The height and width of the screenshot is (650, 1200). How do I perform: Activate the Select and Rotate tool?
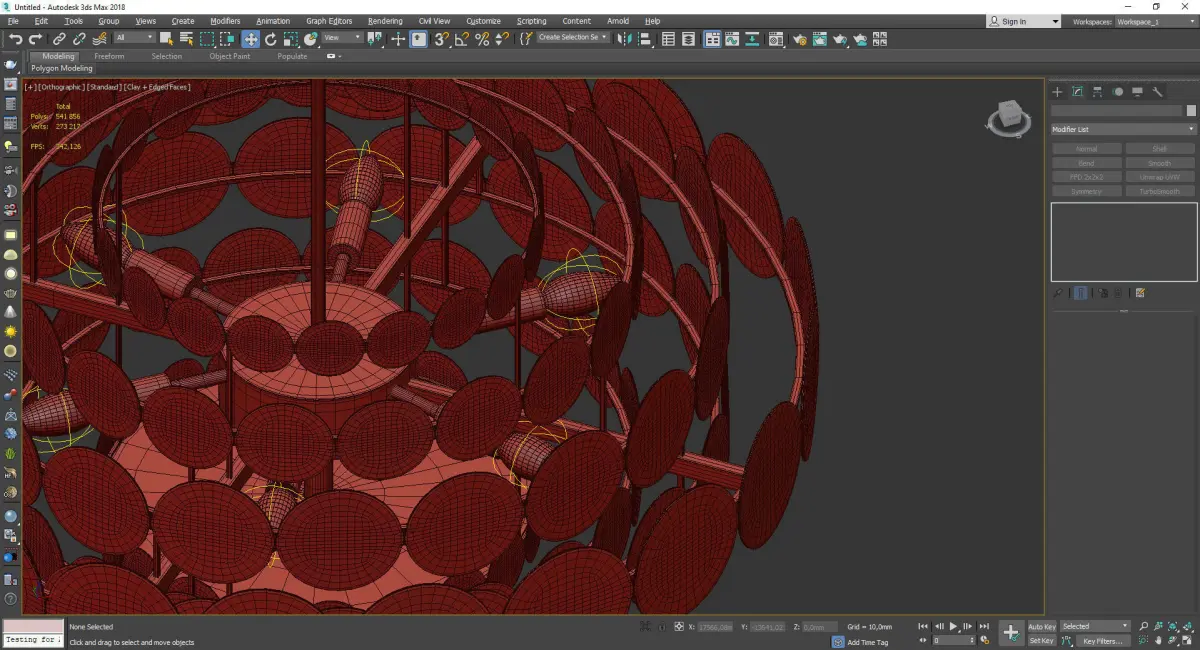[x=270, y=39]
